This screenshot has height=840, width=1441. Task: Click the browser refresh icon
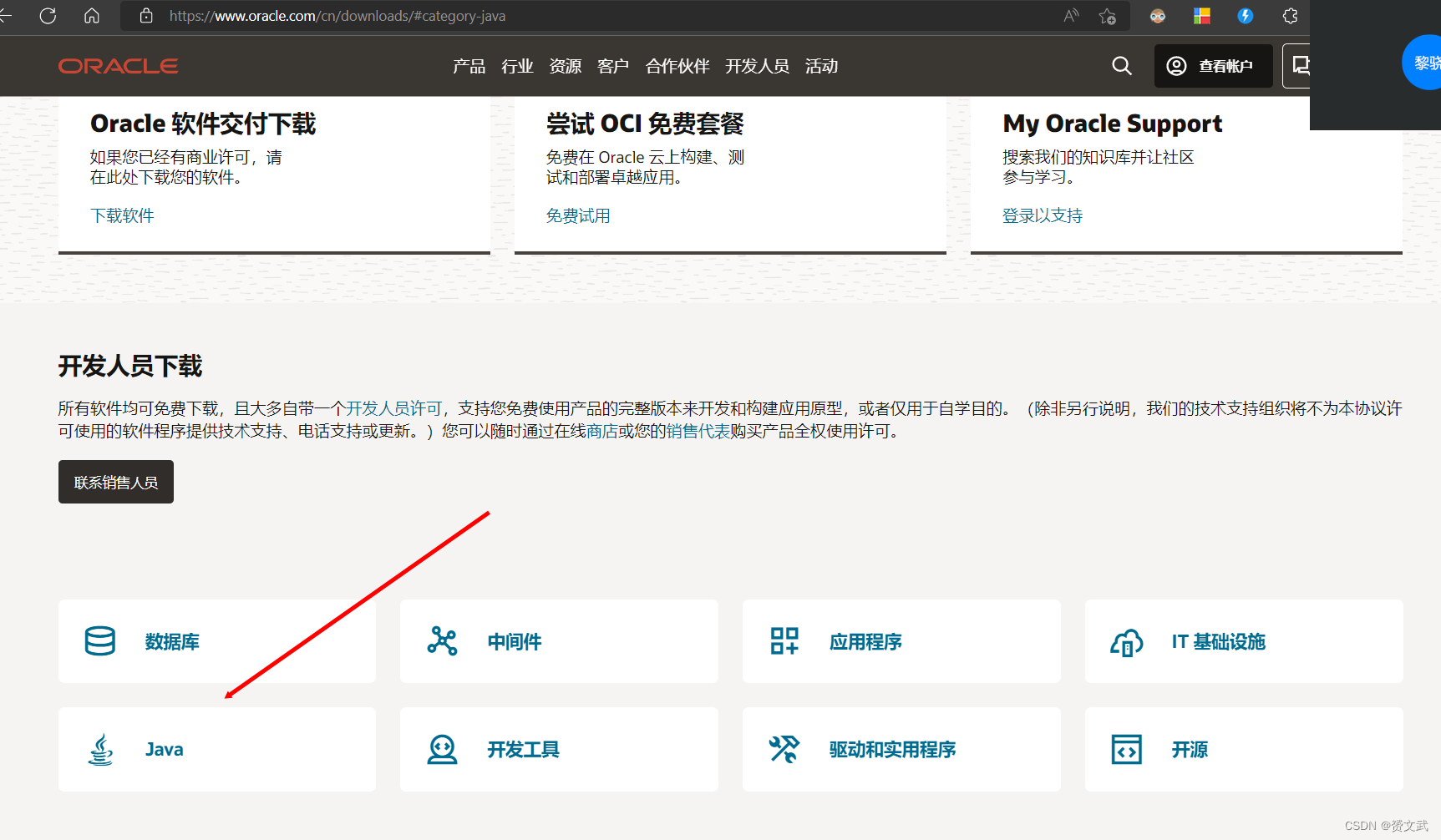tap(48, 16)
